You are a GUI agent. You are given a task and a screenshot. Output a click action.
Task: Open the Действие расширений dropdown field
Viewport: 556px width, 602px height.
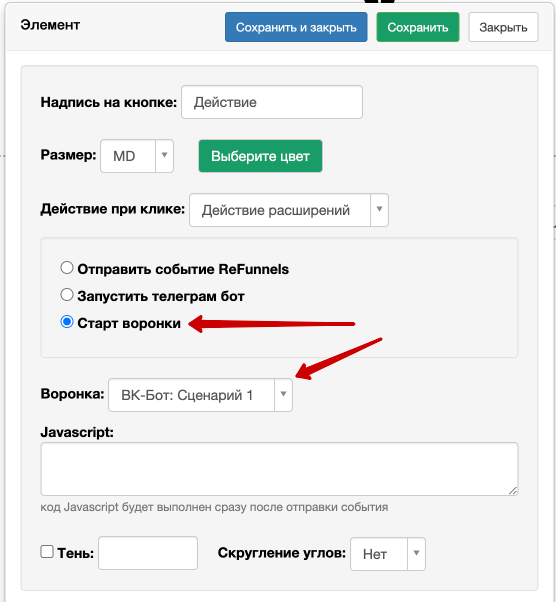[289, 210]
